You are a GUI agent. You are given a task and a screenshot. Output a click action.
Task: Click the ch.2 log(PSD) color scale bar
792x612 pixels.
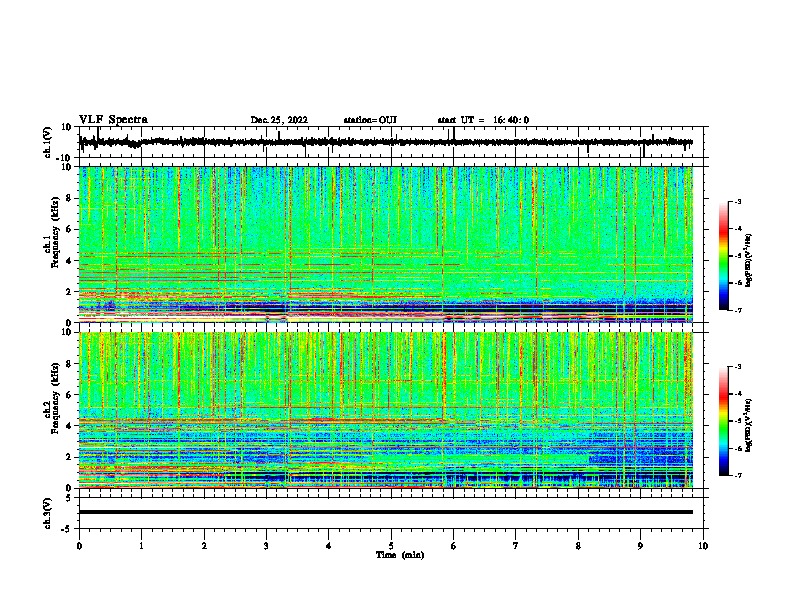[x=724, y=421]
